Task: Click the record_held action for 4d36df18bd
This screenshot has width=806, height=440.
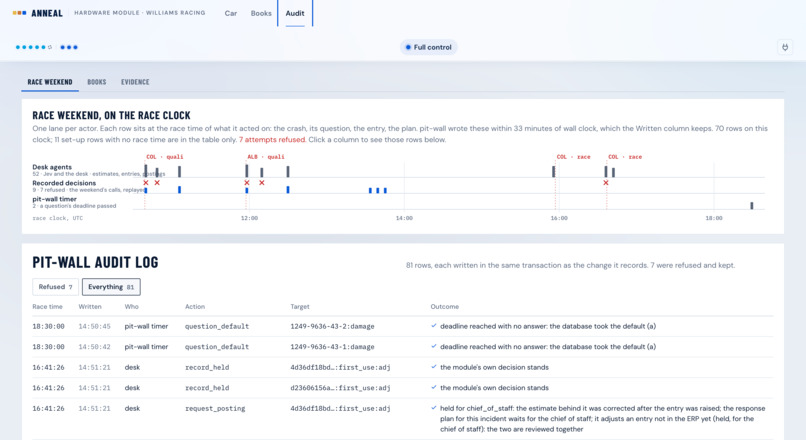Action: click(207, 368)
